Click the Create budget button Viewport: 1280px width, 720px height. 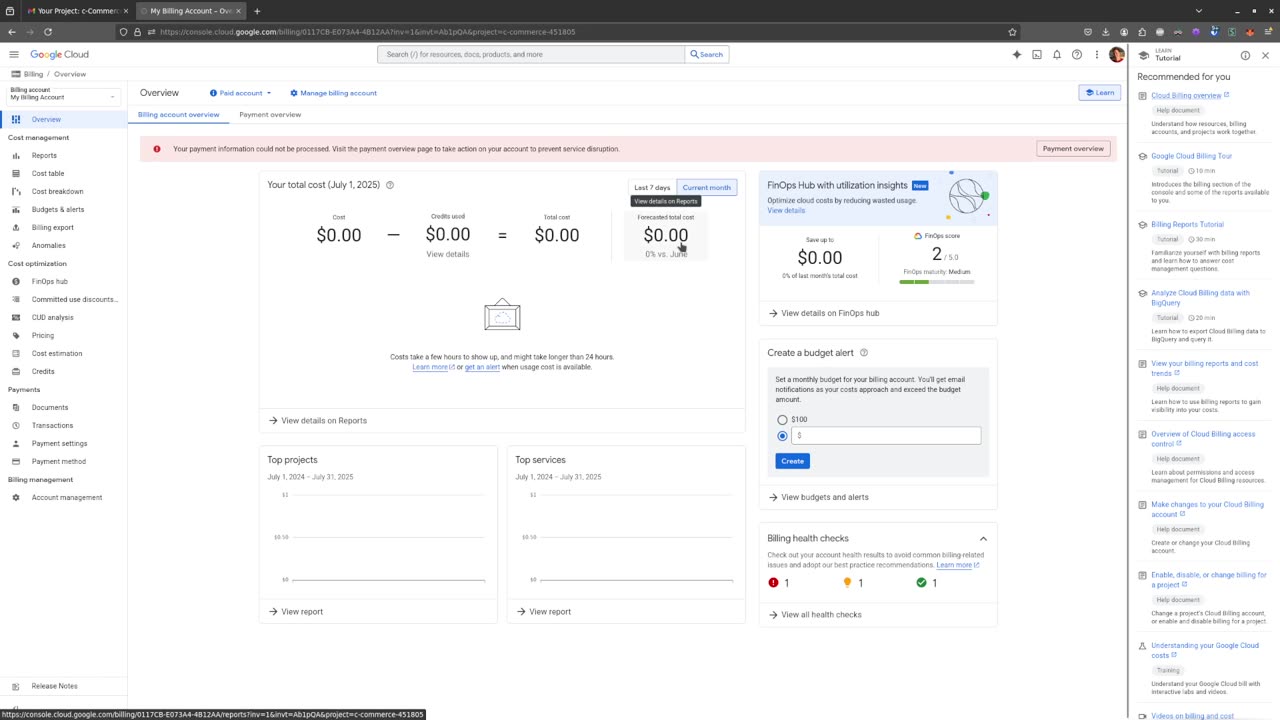792,461
